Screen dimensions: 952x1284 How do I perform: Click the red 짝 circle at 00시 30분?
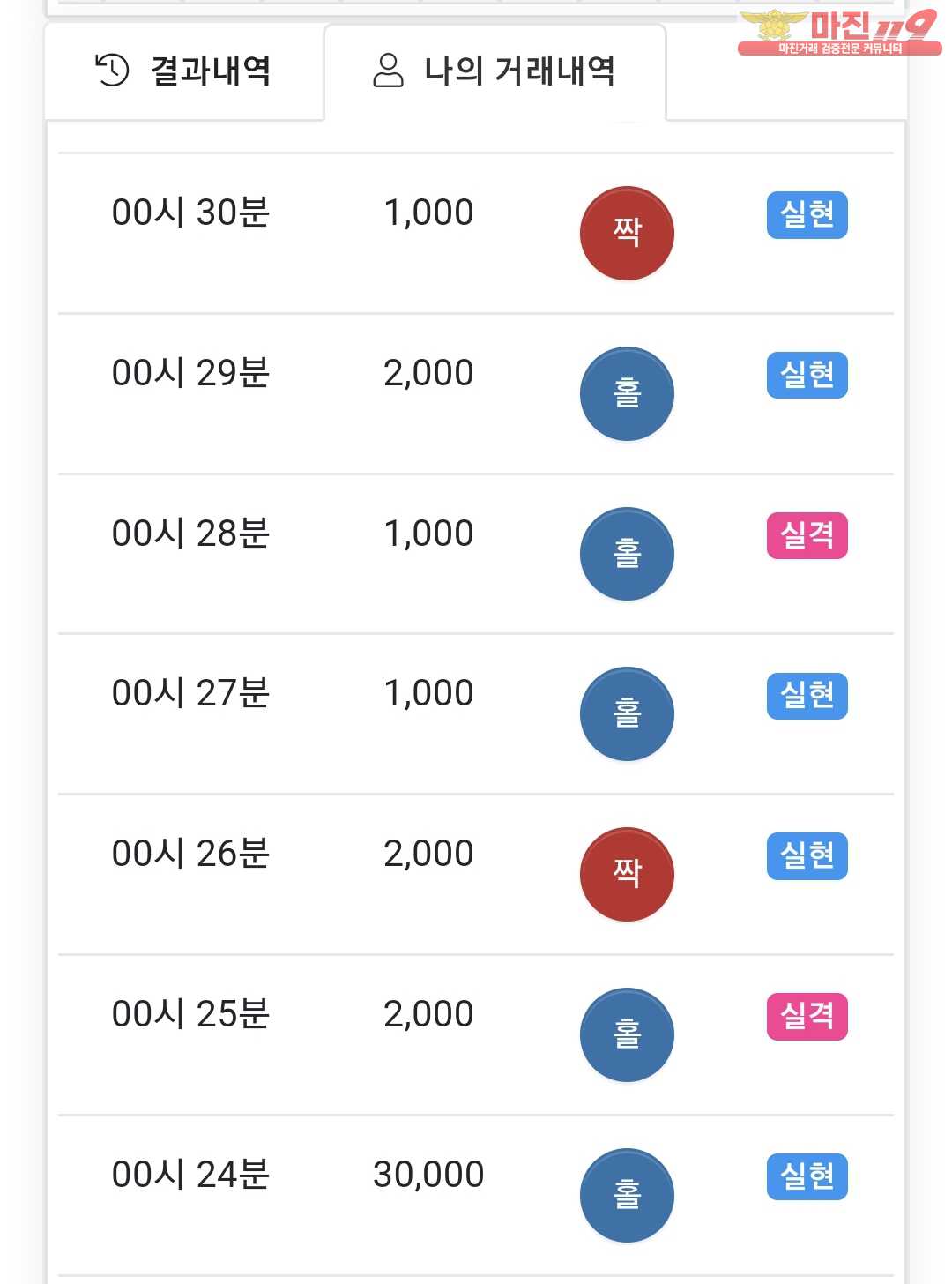pos(627,233)
